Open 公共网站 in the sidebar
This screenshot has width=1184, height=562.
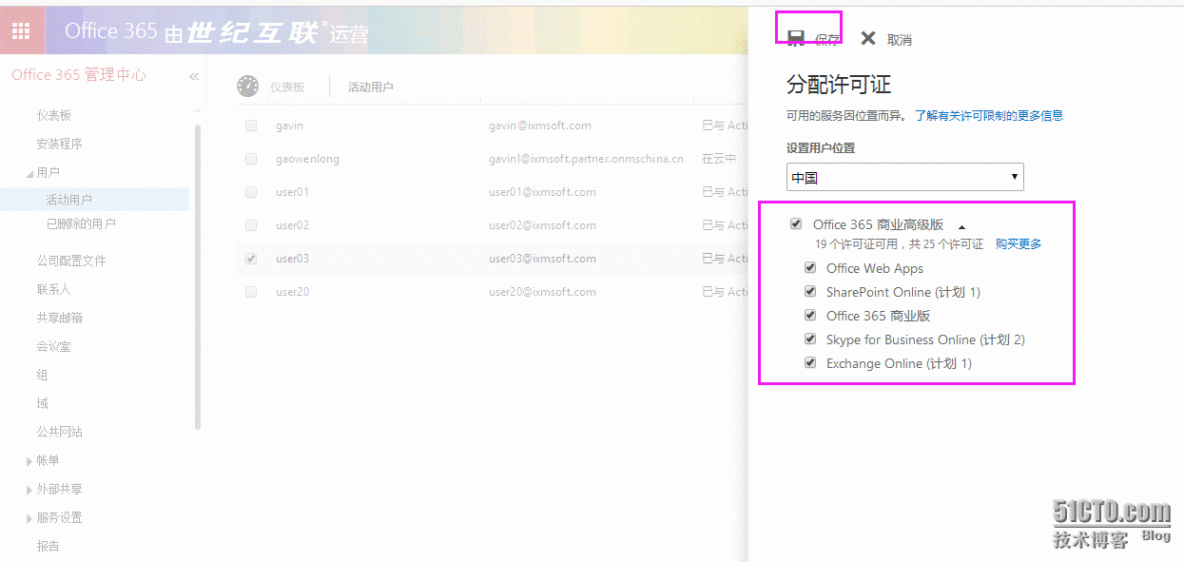click(x=60, y=433)
